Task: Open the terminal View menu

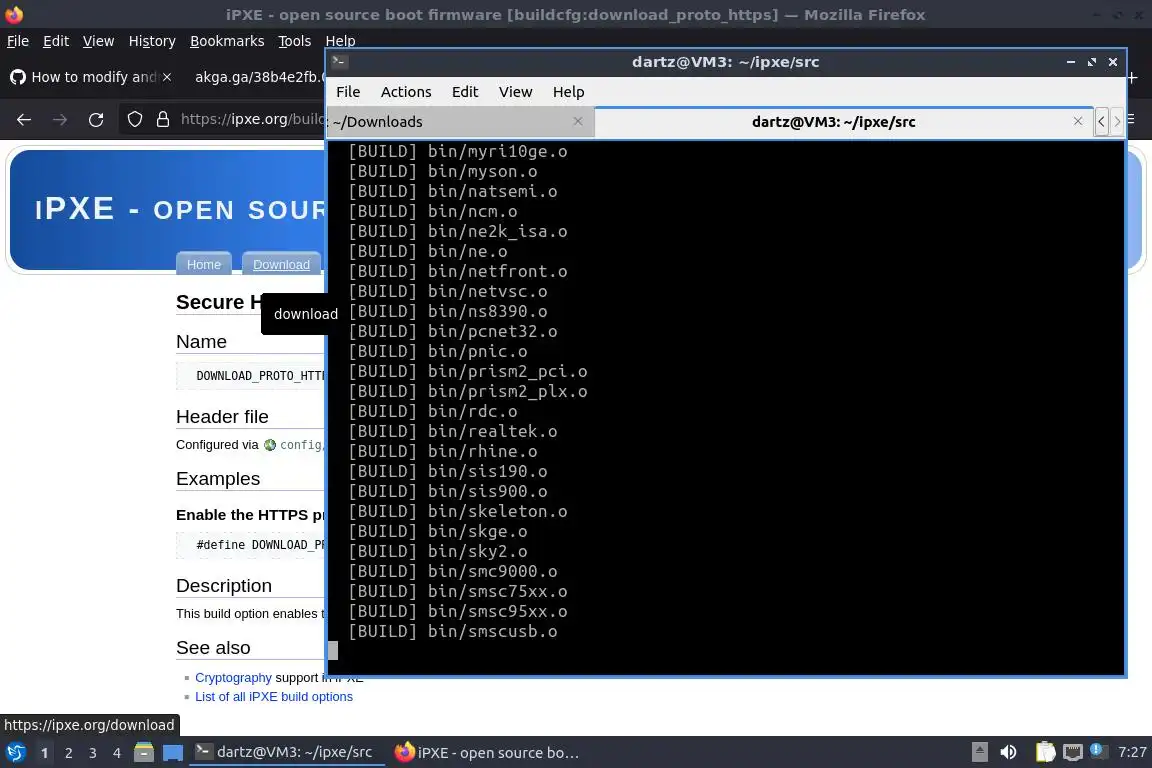Action: [515, 92]
